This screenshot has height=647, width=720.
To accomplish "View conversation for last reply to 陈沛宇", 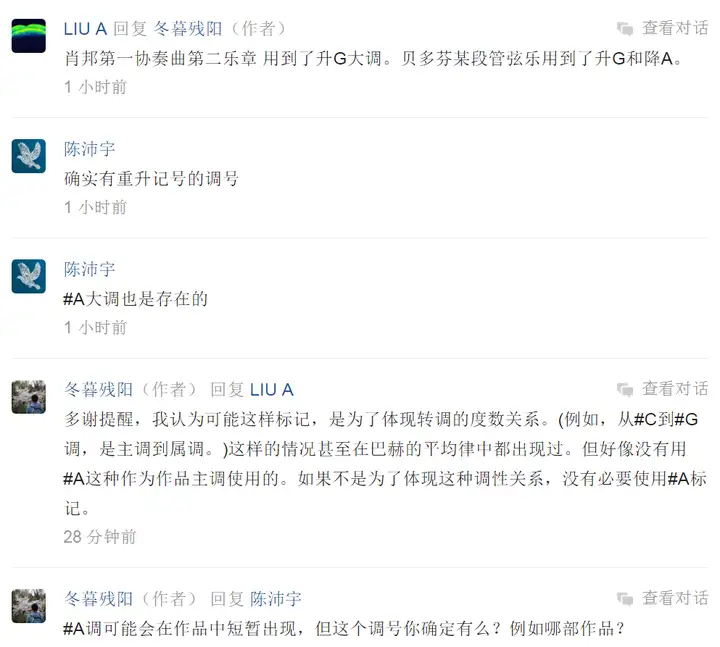I will pos(675,598).
